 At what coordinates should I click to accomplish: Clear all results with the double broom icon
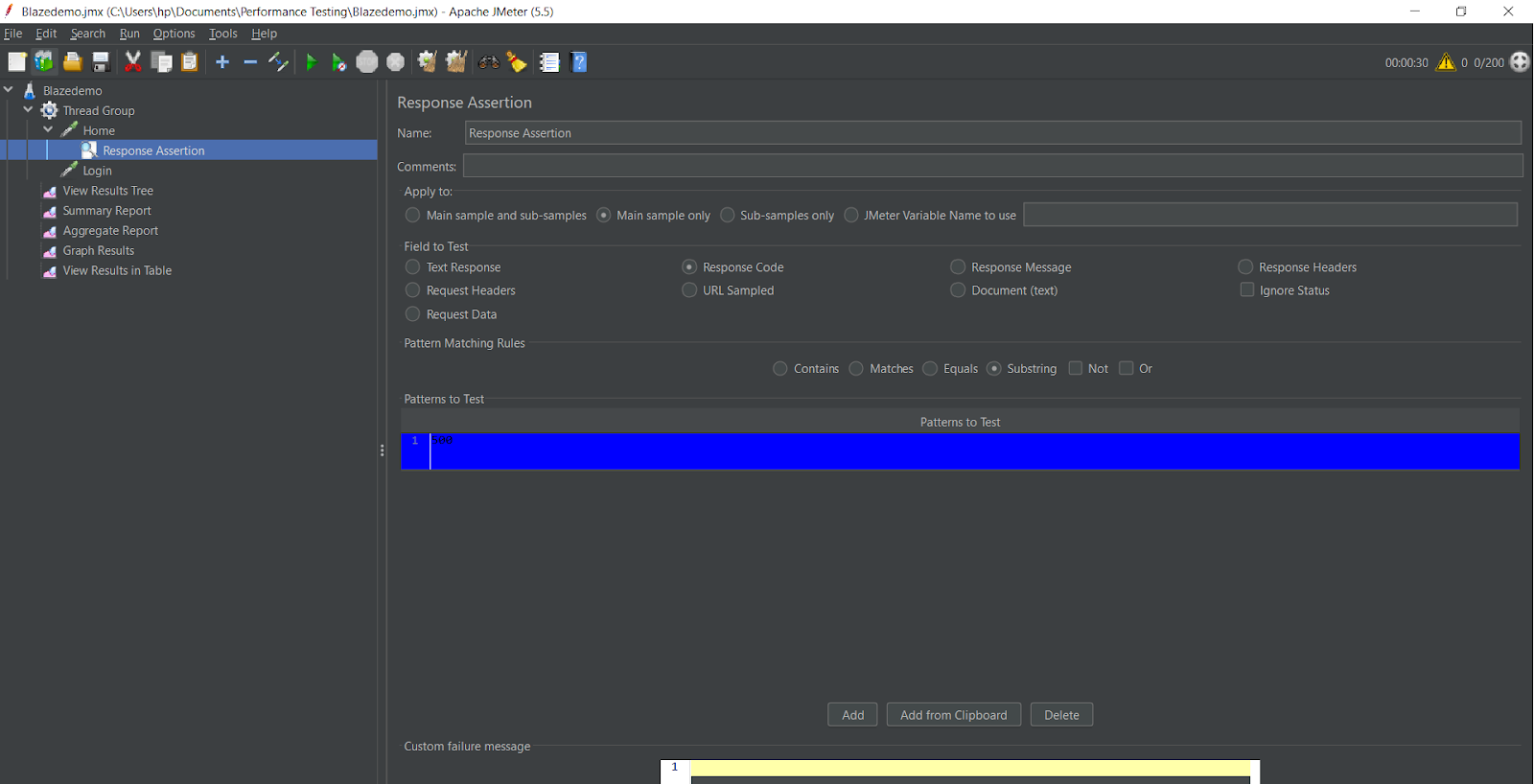click(x=456, y=62)
